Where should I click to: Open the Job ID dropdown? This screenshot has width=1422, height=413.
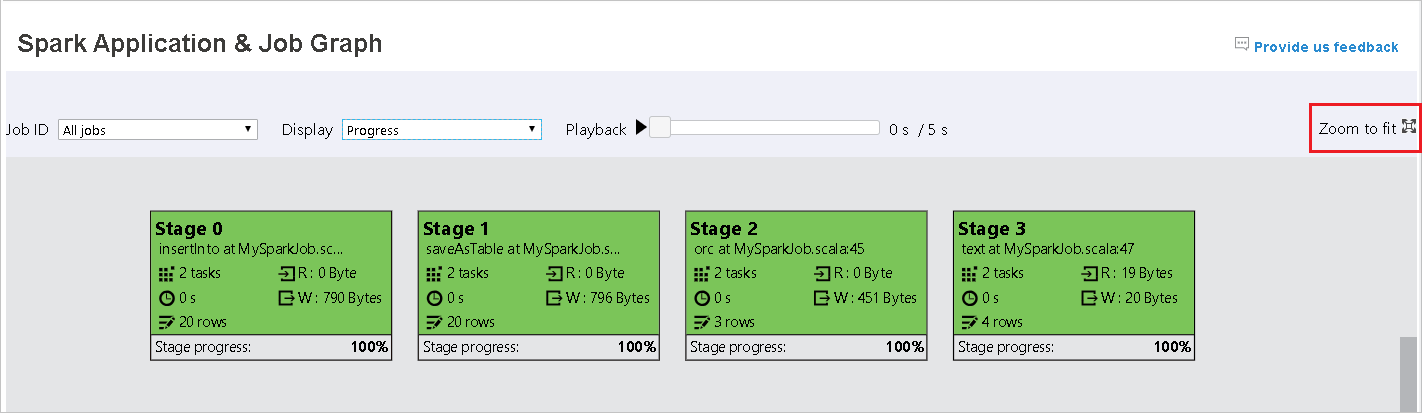(157, 130)
